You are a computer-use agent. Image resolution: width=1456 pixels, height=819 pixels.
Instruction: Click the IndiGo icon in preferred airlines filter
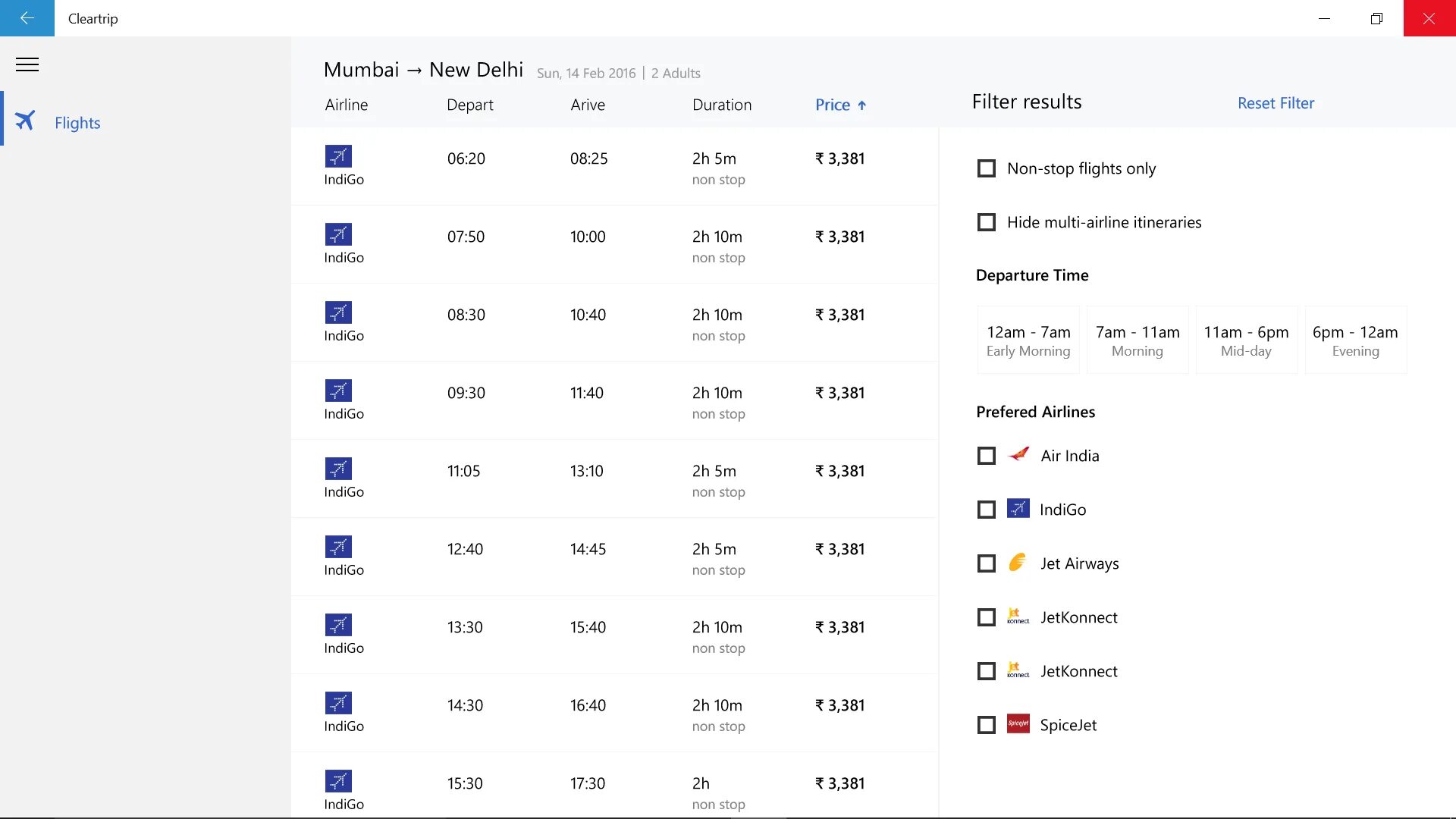click(1018, 509)
